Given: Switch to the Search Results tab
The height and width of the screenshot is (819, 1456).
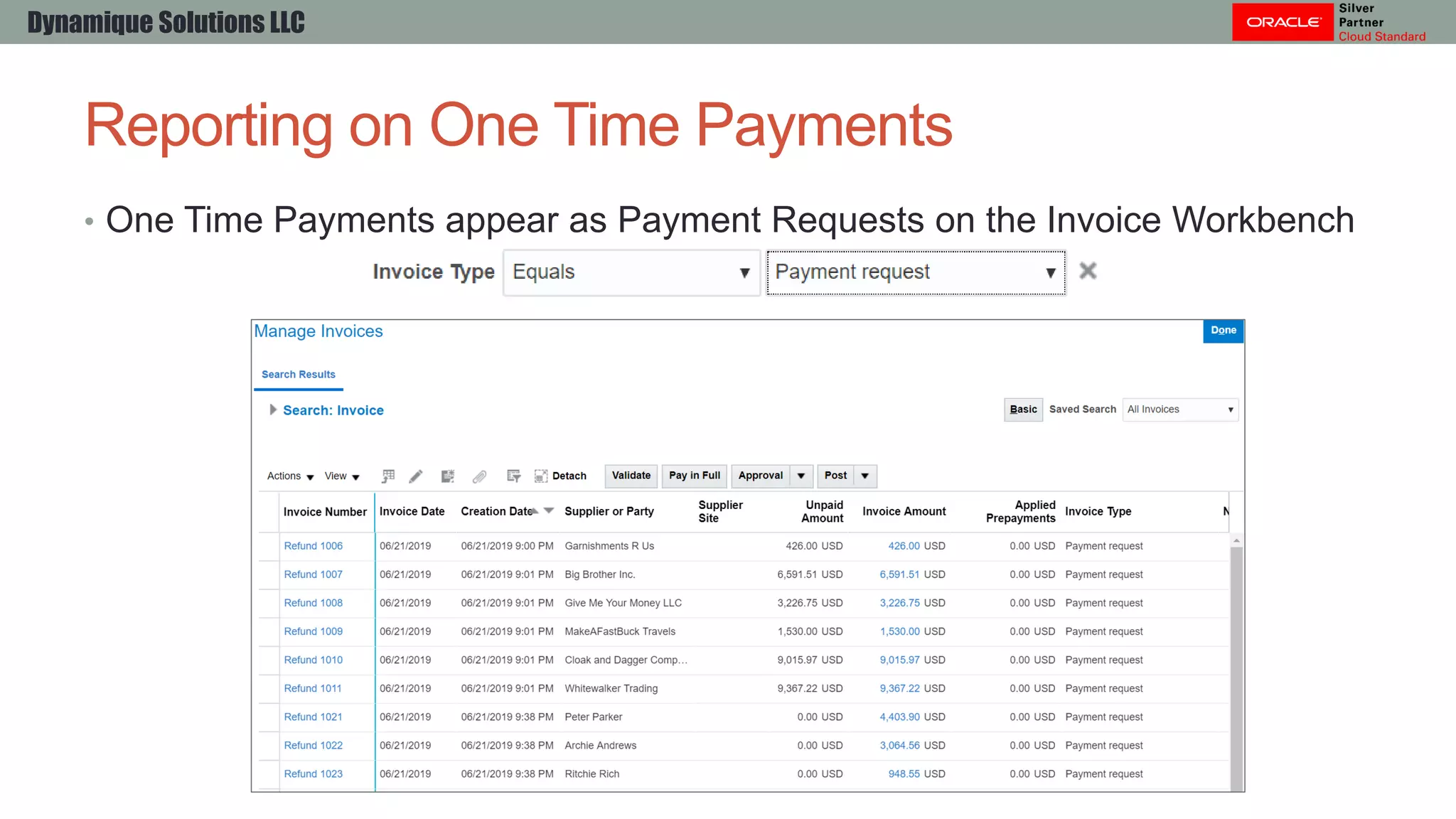Looking at the screenshot, I should pos(299,375).
